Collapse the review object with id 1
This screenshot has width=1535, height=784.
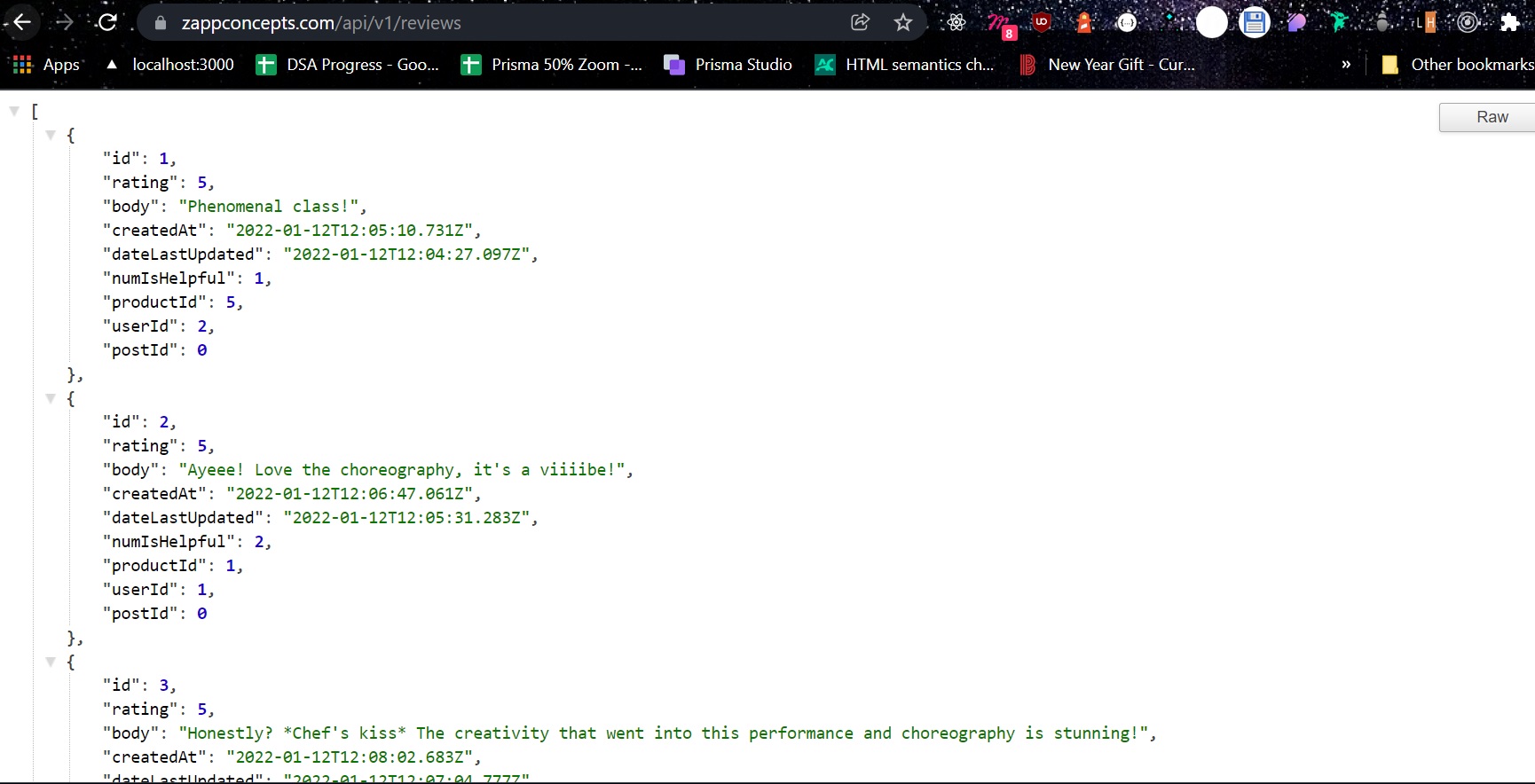51,135
